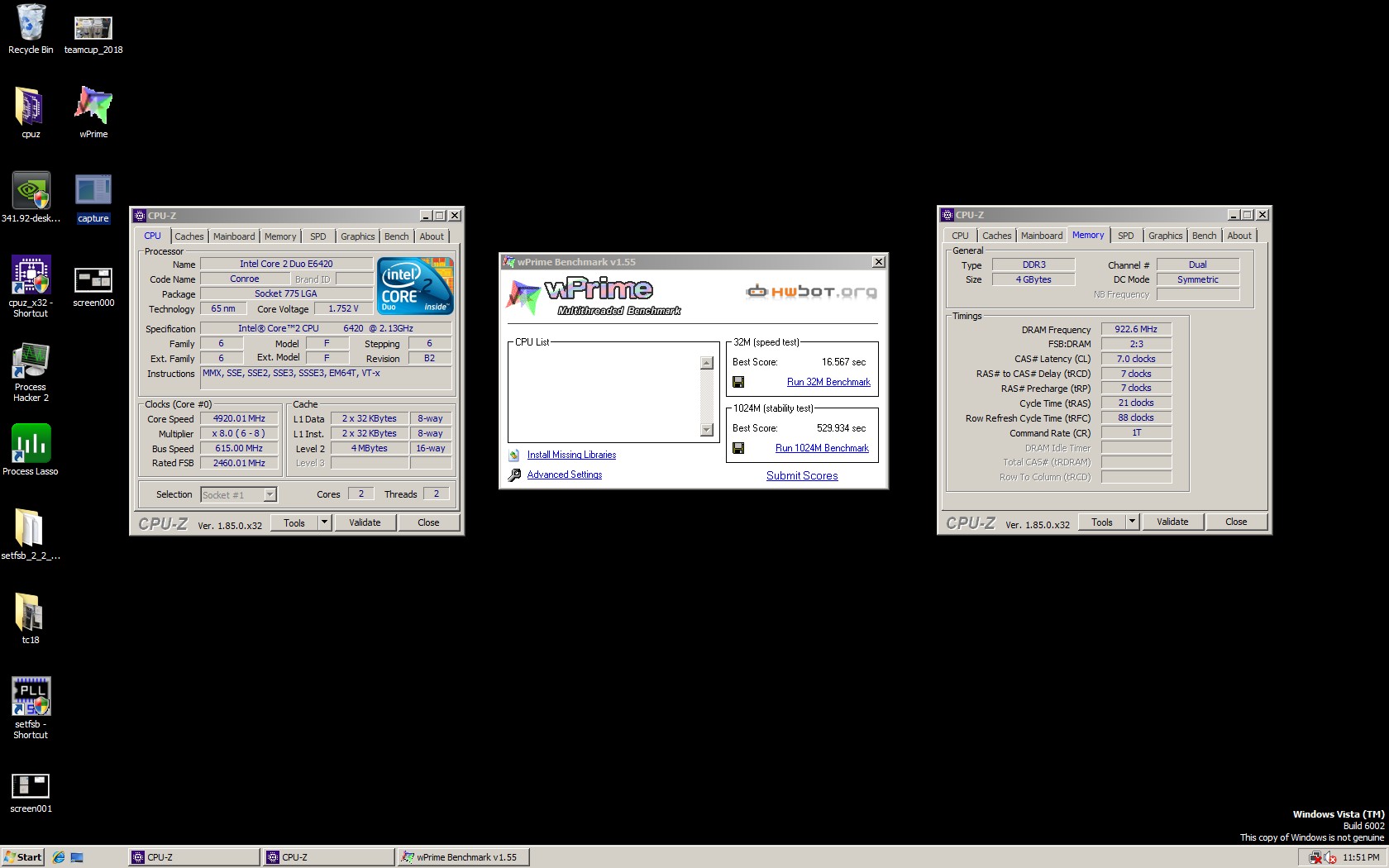
Task: Open the Recycle Bin desktop icon
Action: click(31, 23)
